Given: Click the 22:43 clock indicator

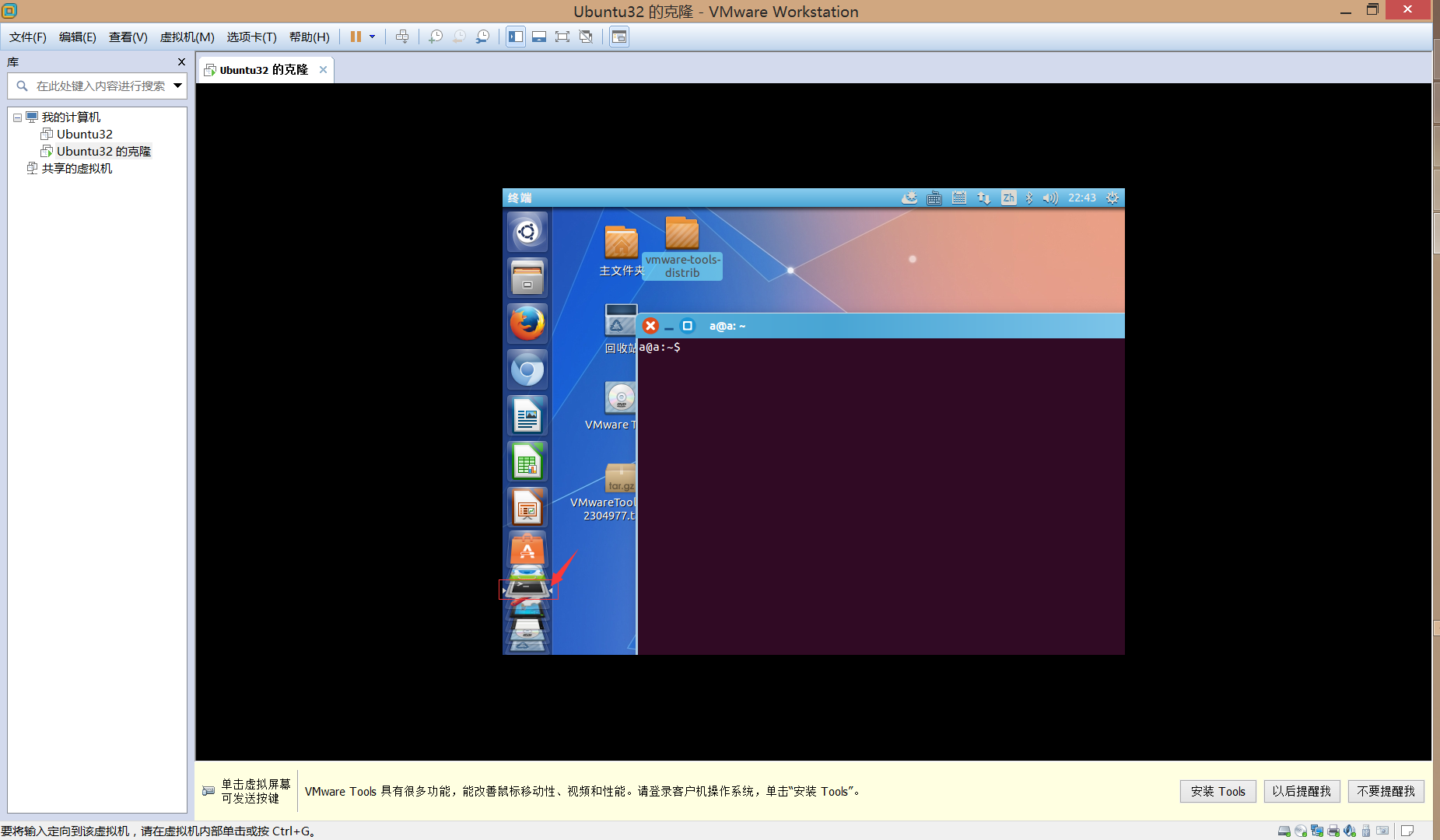Looking at the screenshot, I should (1082, 198).
